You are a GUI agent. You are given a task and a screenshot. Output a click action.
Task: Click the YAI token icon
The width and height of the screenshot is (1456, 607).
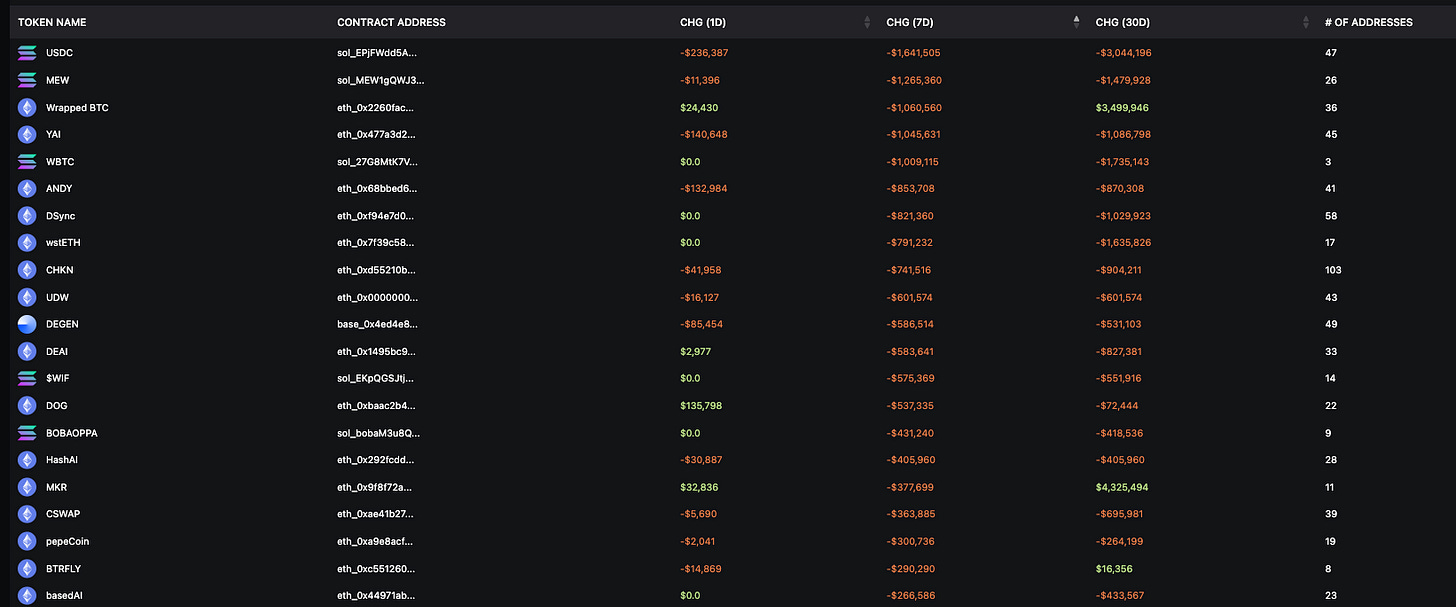pyautogui.click(x=27, y=134)
